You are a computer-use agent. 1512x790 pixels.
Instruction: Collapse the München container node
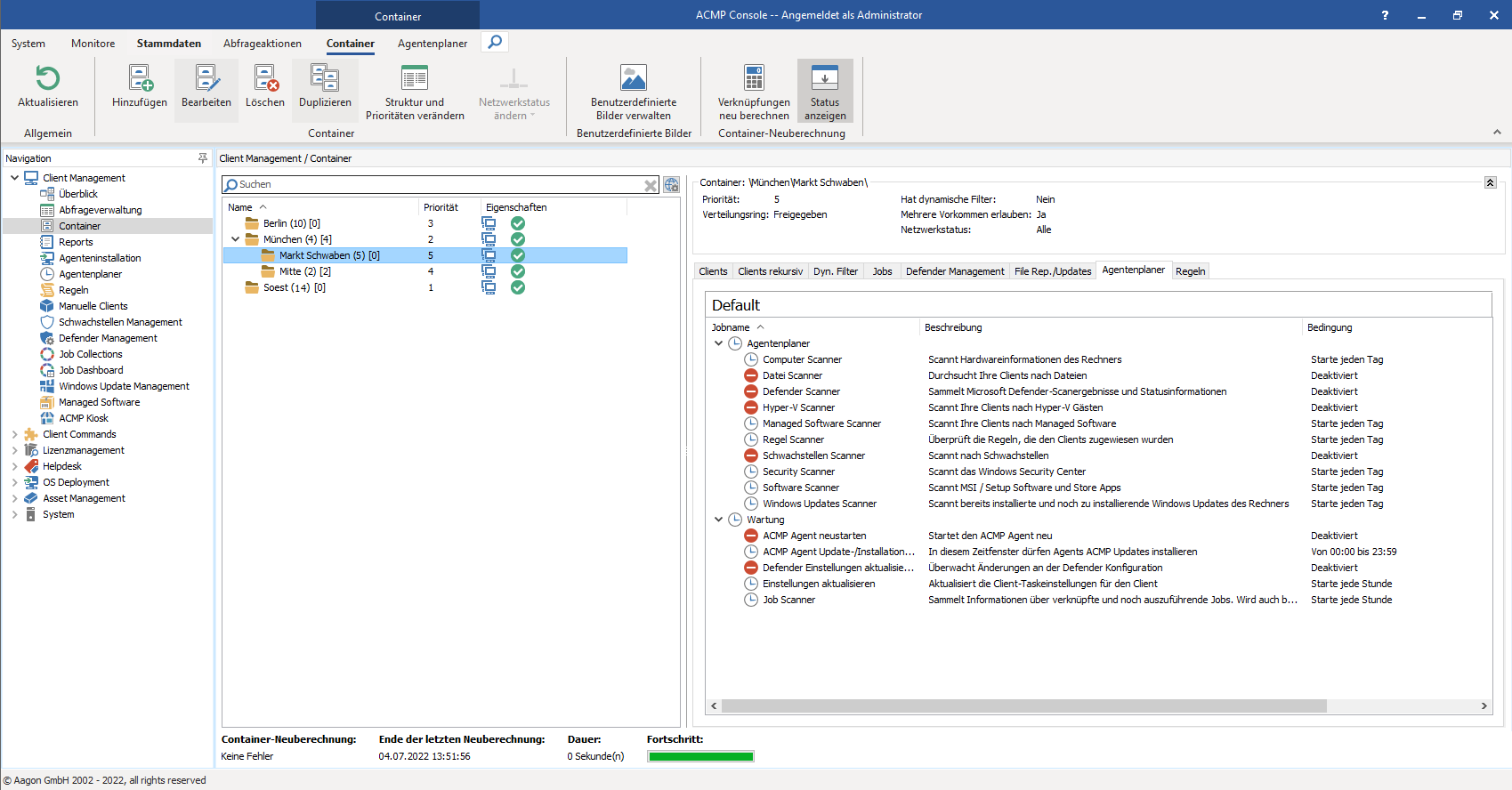(x=235, y=239)
